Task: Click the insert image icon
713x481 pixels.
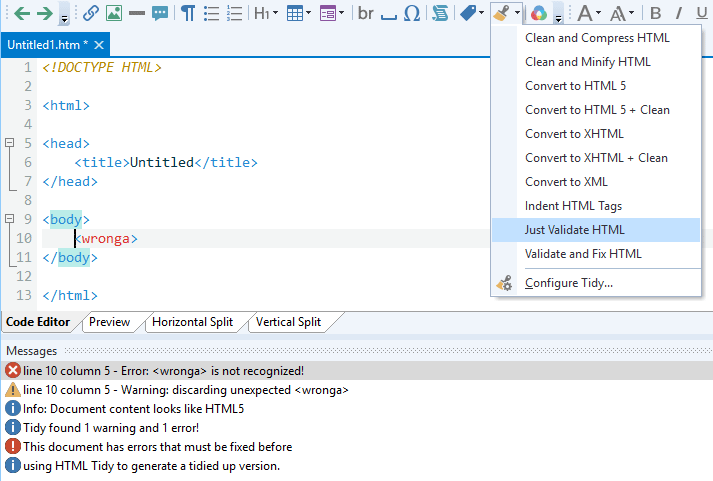Action: tap(114, 13)
